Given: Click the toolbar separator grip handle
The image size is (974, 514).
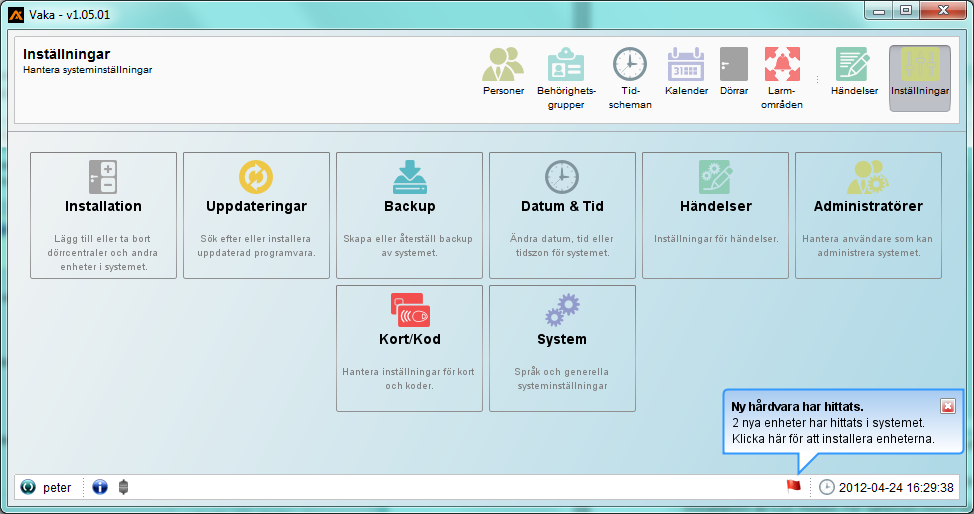Looking at the screenshot, I should tap(817, 79).
